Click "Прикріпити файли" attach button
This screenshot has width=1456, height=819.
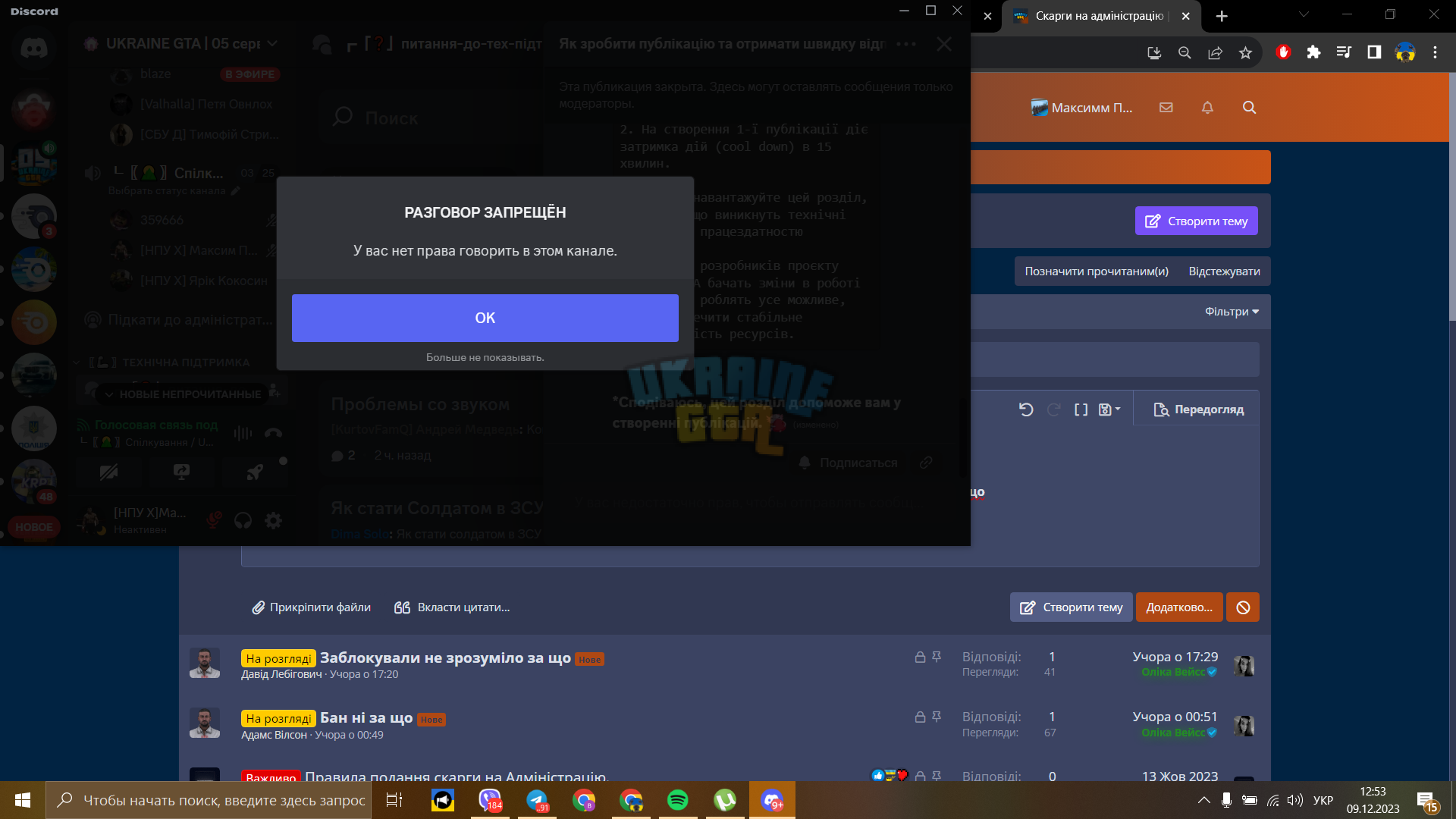tap(312, 607)
